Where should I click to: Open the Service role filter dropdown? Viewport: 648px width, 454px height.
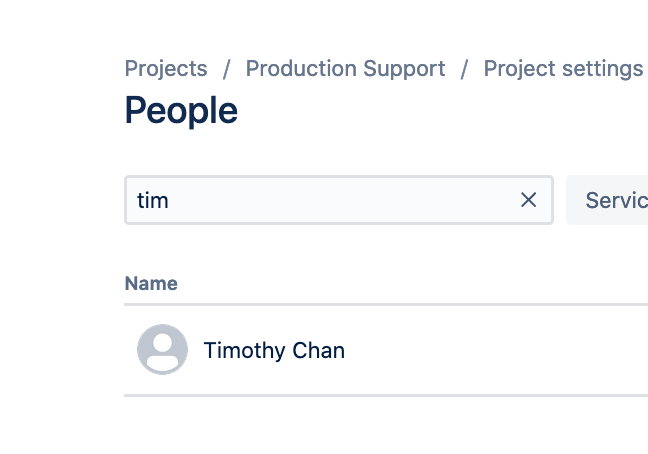pos(607,200)
